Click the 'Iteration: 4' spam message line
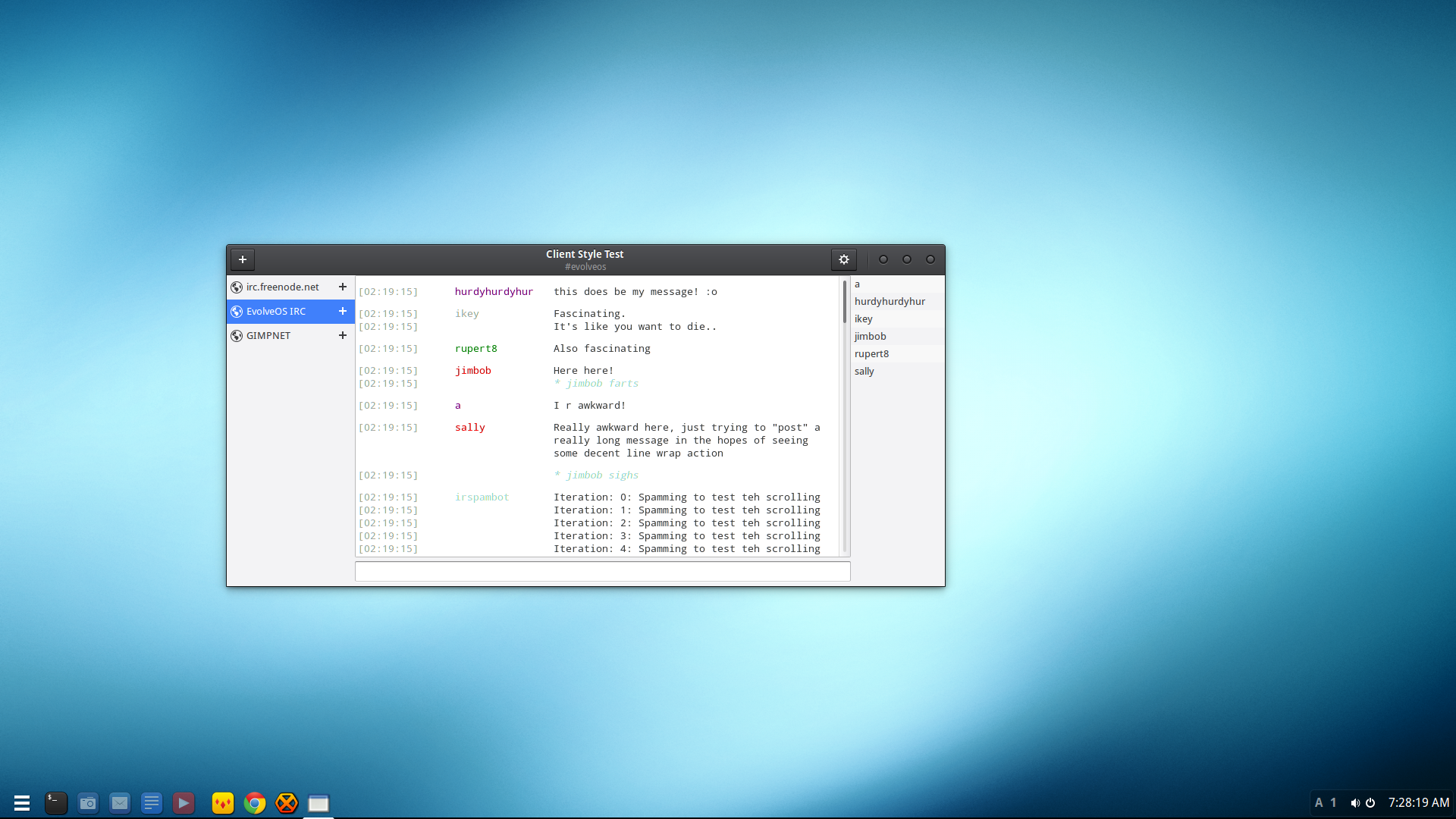1456x819 pixels. pyautogui.click(x=686, y=549)
